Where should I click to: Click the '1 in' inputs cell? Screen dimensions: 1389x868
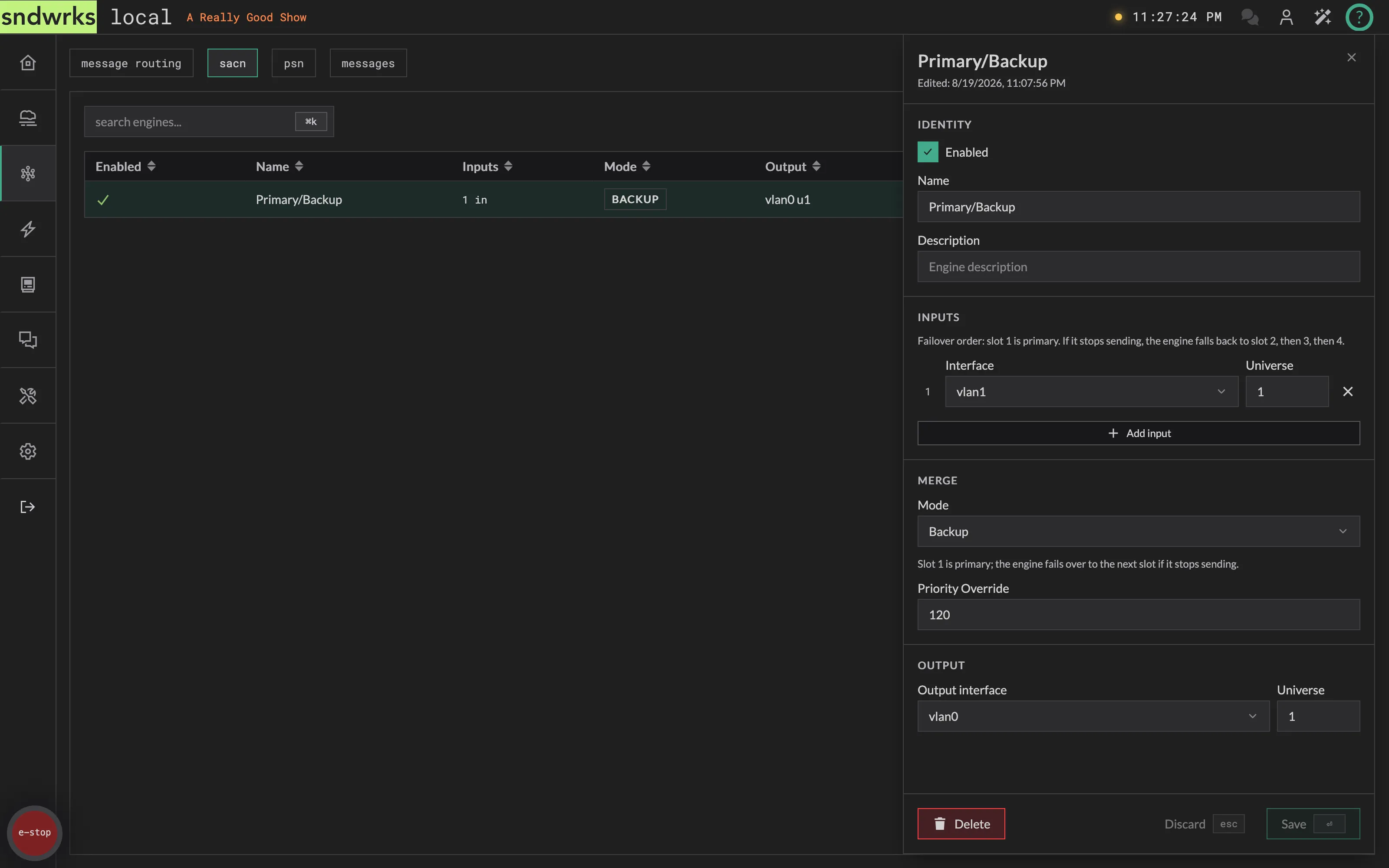(x=475, y=200)
